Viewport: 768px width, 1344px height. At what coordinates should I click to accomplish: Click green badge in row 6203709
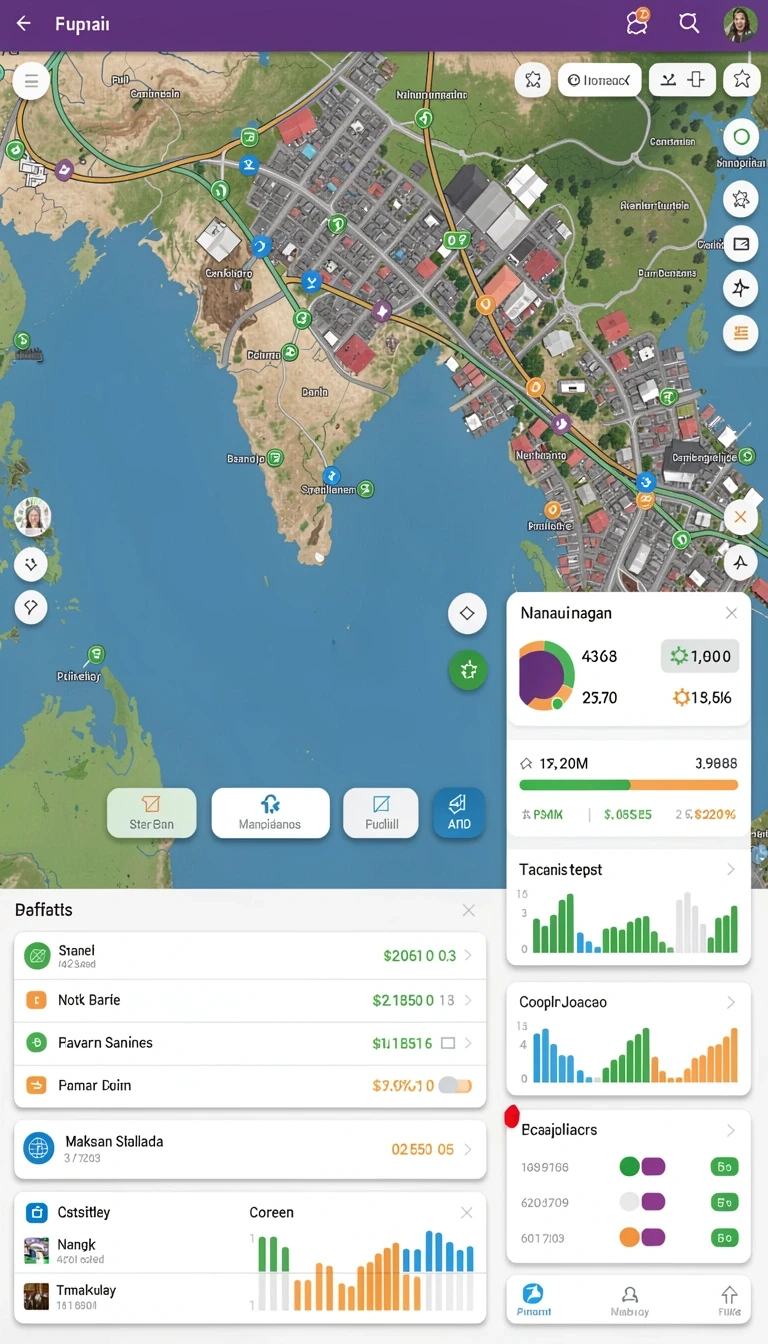[724, 1202]
